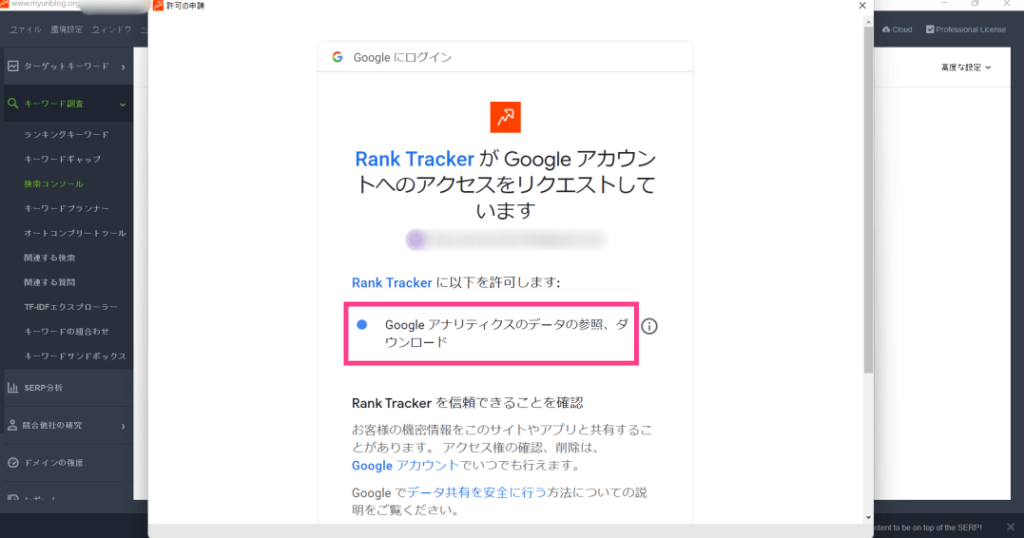Click the Google アナリティクスのデータの参照 permission text

[506, 333]
